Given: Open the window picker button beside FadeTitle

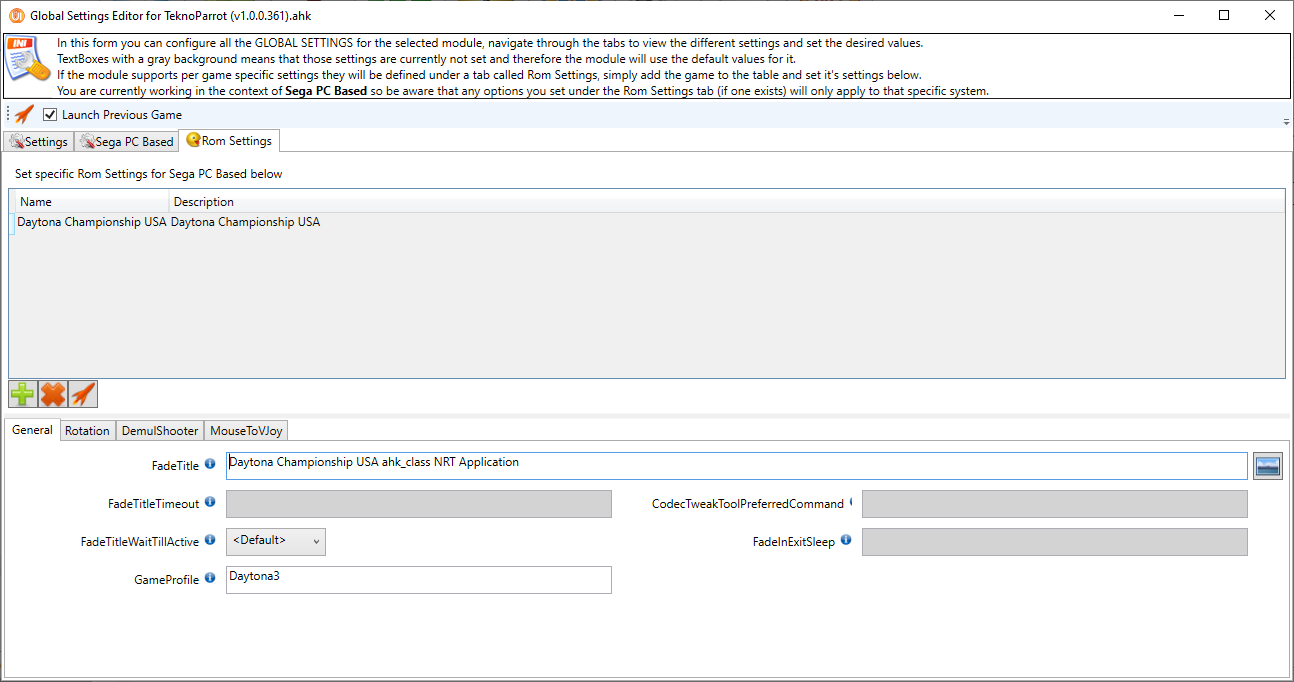Looking at the screenshot, I should coord(1268,466).
